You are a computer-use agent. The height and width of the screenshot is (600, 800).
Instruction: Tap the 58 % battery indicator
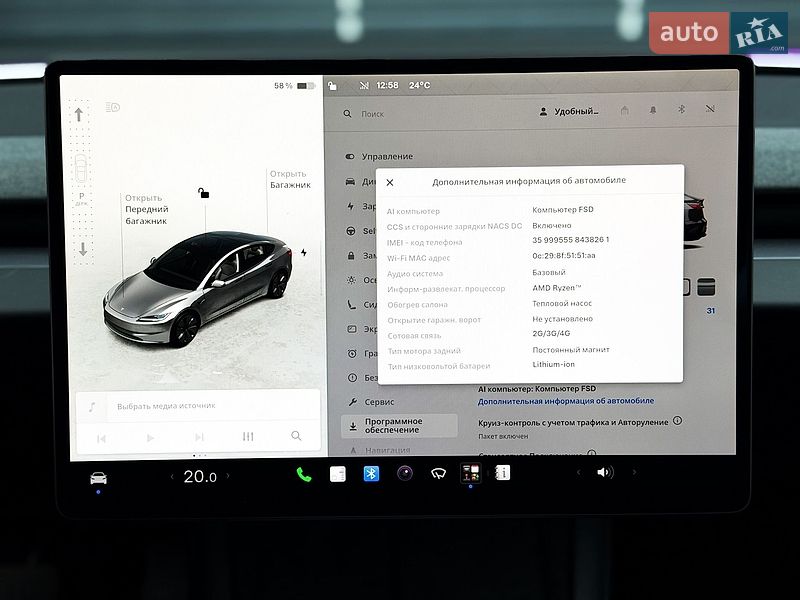click(294, 86)
